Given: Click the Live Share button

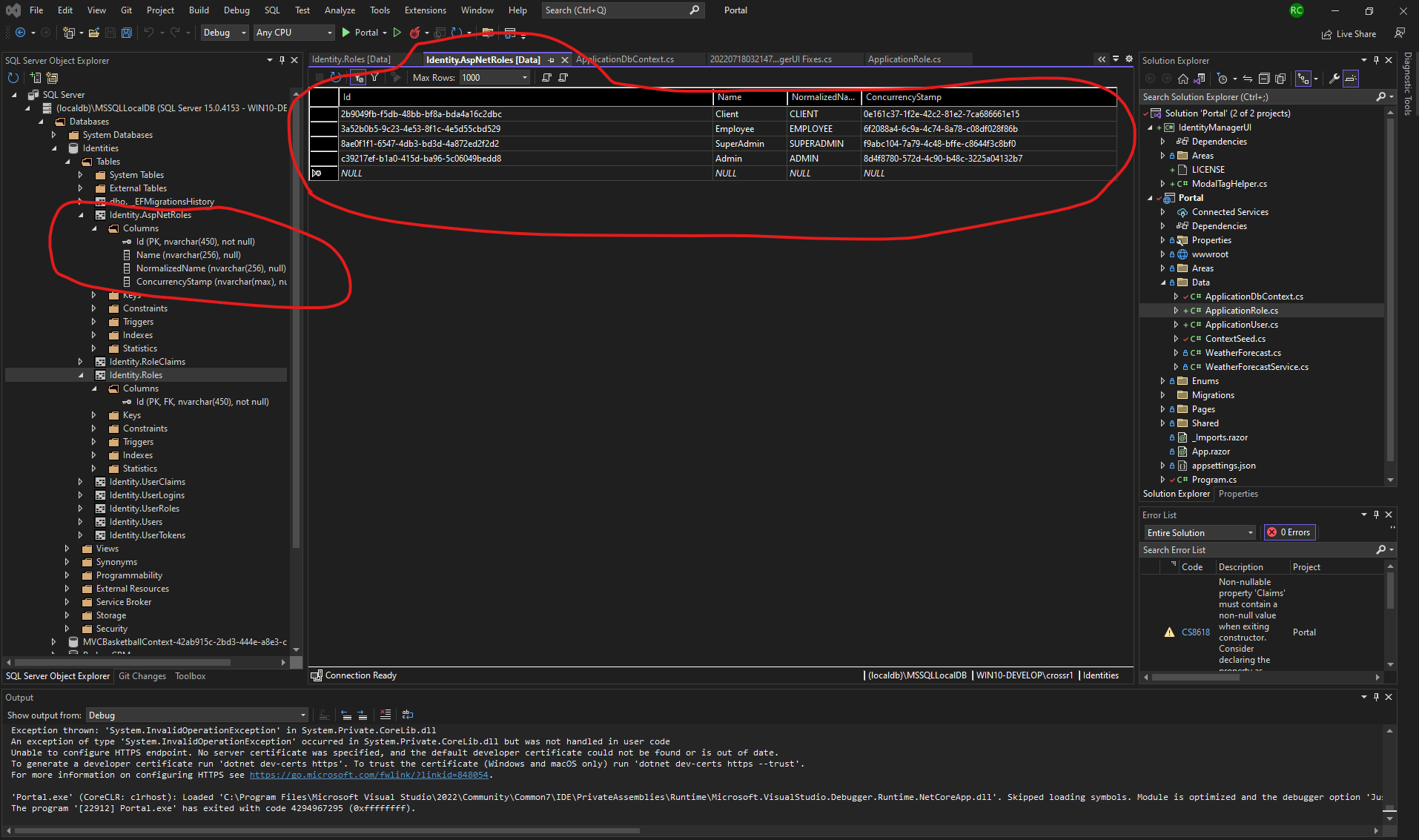Looking at the screenshot, I should [x=1349, y=34].
